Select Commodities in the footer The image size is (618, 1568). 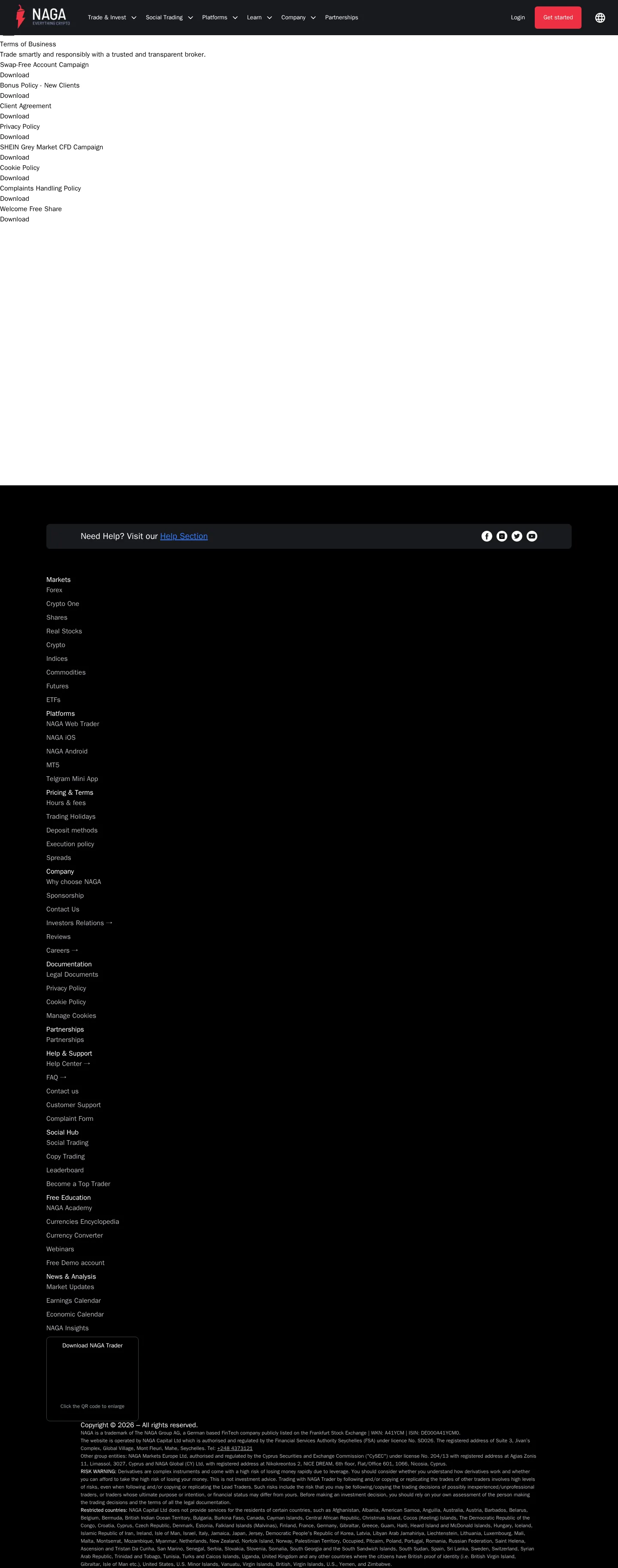66,672
